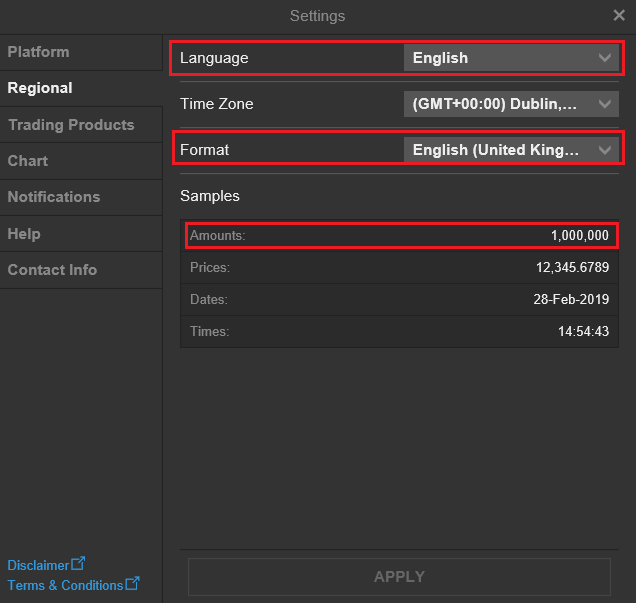This screenshot has height=603, width=636.
Task: Click the APPLY button
Action: [399, 577]
